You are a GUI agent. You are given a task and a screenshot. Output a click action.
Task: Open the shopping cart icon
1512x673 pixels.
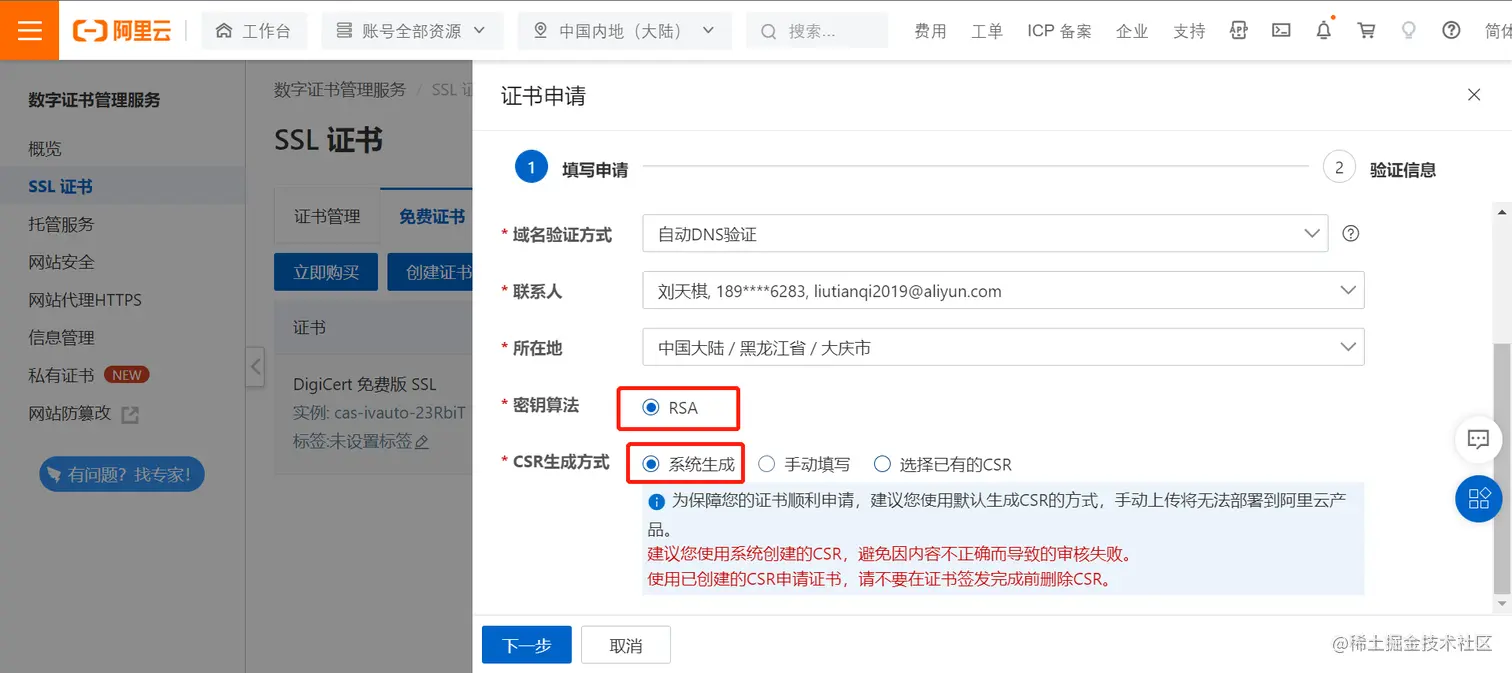tap(1366, 31)
